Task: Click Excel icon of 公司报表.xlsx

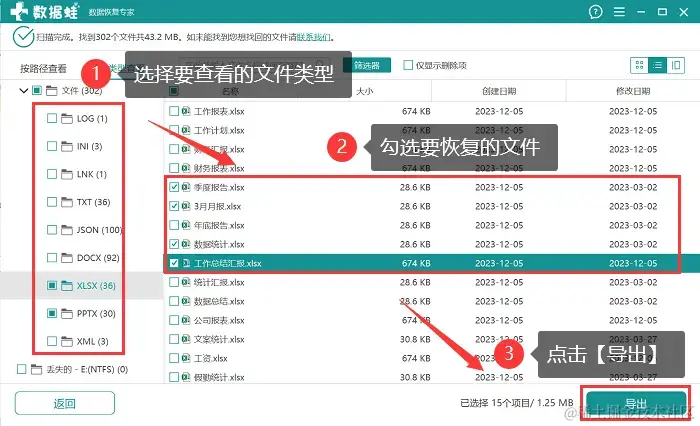Action: click(186, 320)
